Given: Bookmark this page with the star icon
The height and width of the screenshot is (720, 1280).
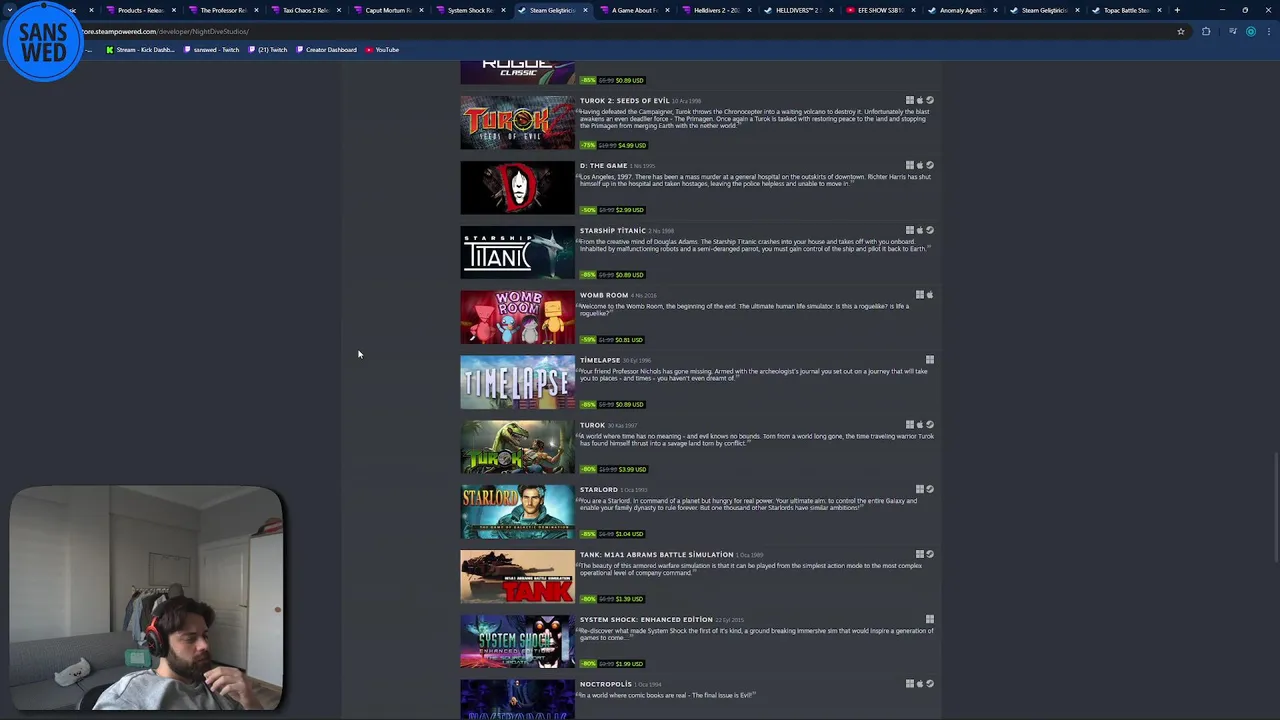Looking at the screenshot, I should click(1181, 31).
